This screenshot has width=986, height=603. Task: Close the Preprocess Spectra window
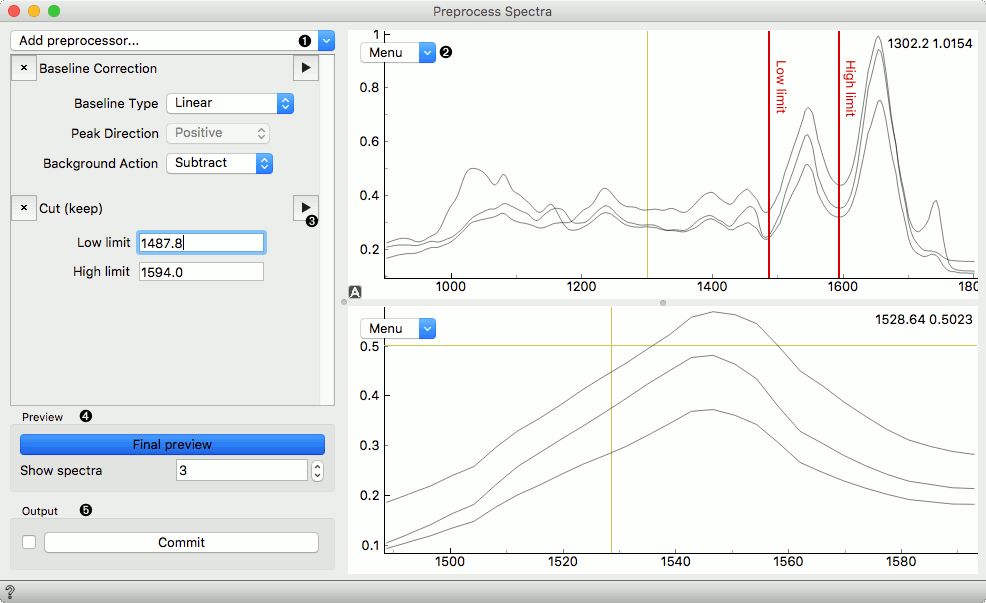pos(14,11)
